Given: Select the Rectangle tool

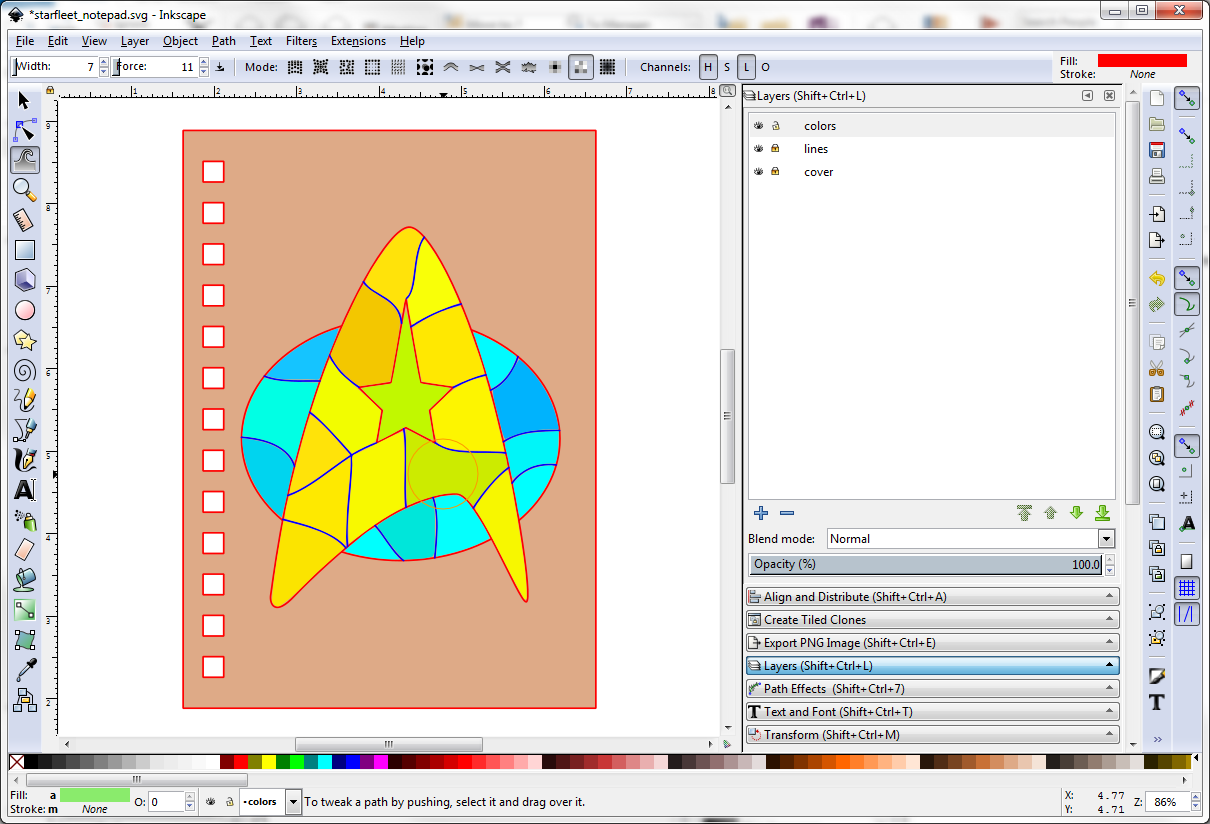Looking at the screenshot, I should 25,250.
